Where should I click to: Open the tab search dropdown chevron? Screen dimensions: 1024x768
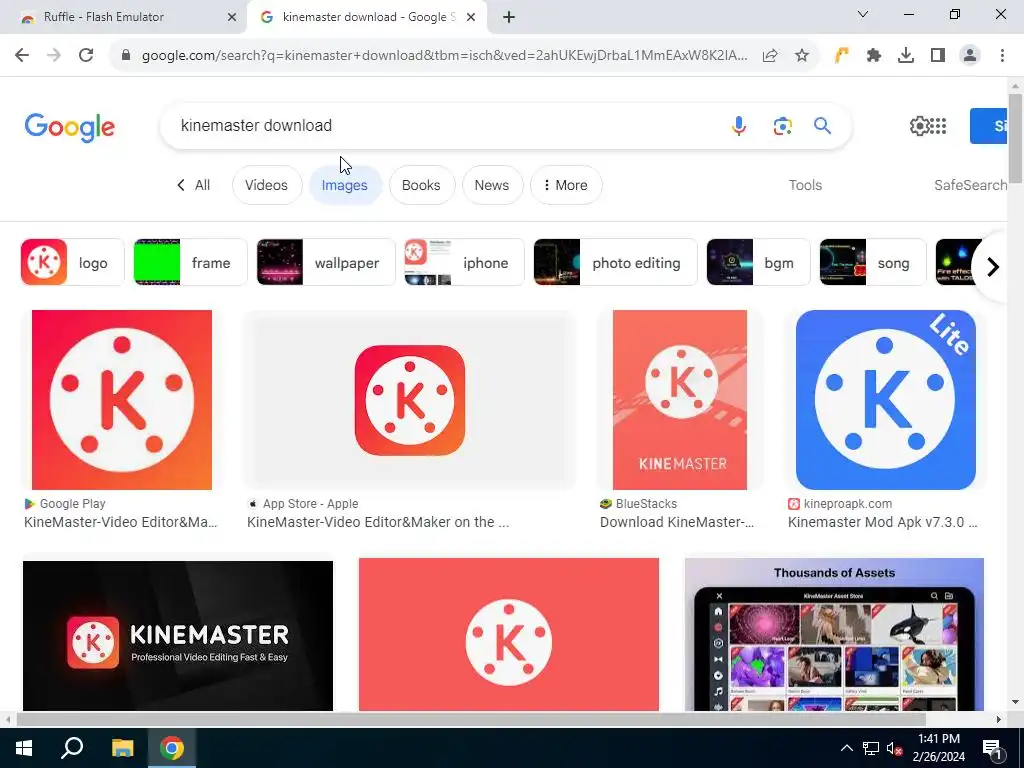point(863,14)
